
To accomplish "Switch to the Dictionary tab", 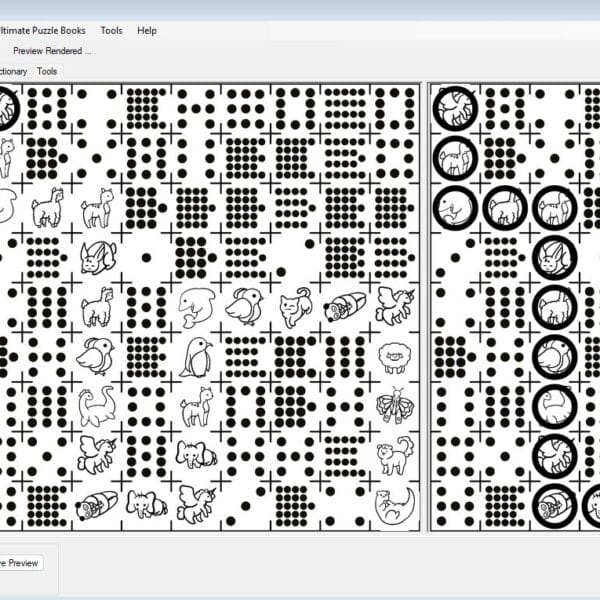I will [12, 71].
